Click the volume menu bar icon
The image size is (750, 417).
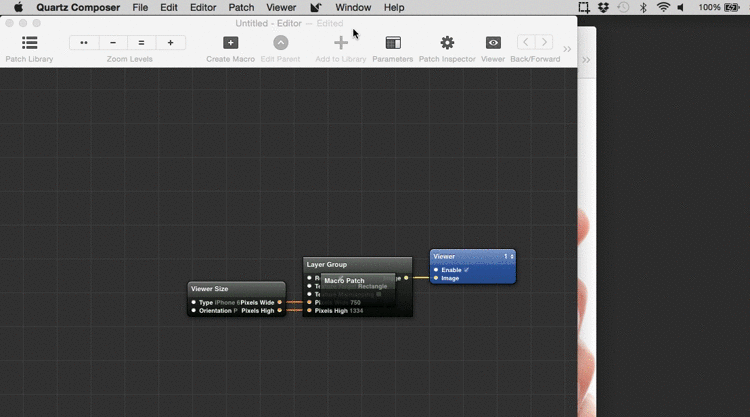(x=681, y=7)
